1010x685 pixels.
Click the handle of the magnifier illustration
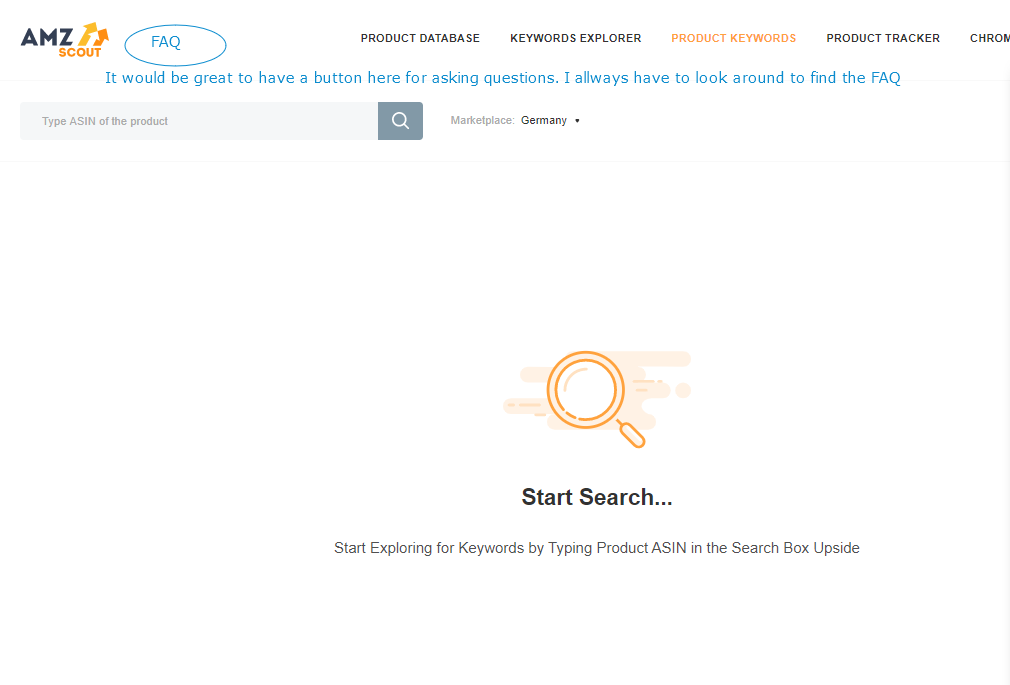click(x=632, y=434)
